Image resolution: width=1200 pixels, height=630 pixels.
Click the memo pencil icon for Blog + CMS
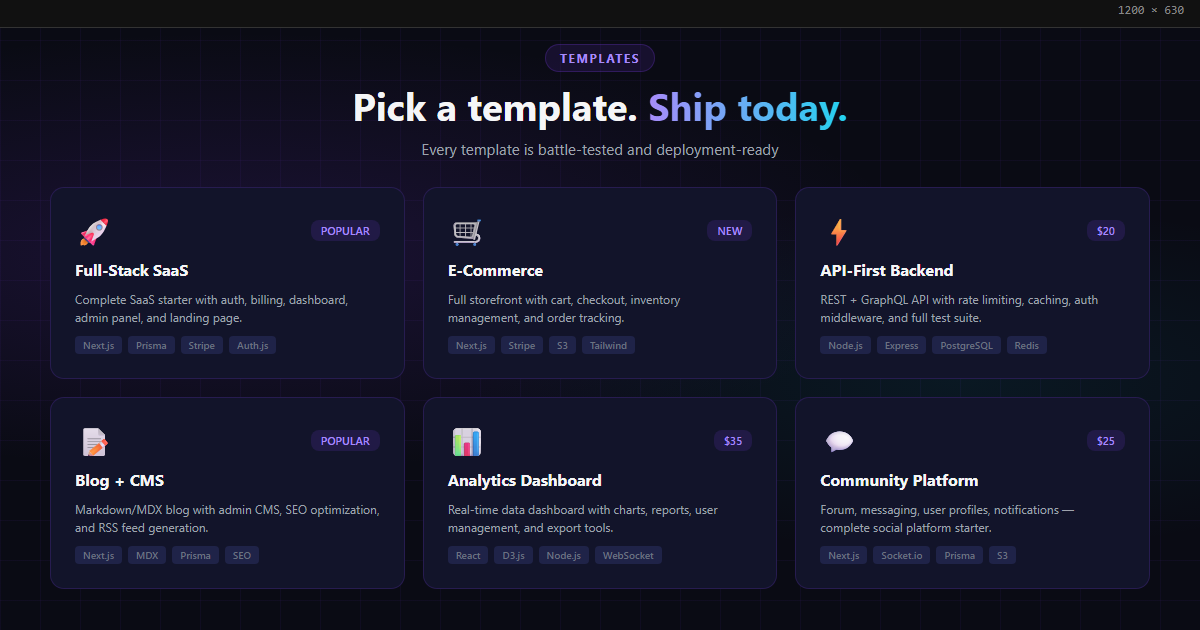[x=94, y=442]
